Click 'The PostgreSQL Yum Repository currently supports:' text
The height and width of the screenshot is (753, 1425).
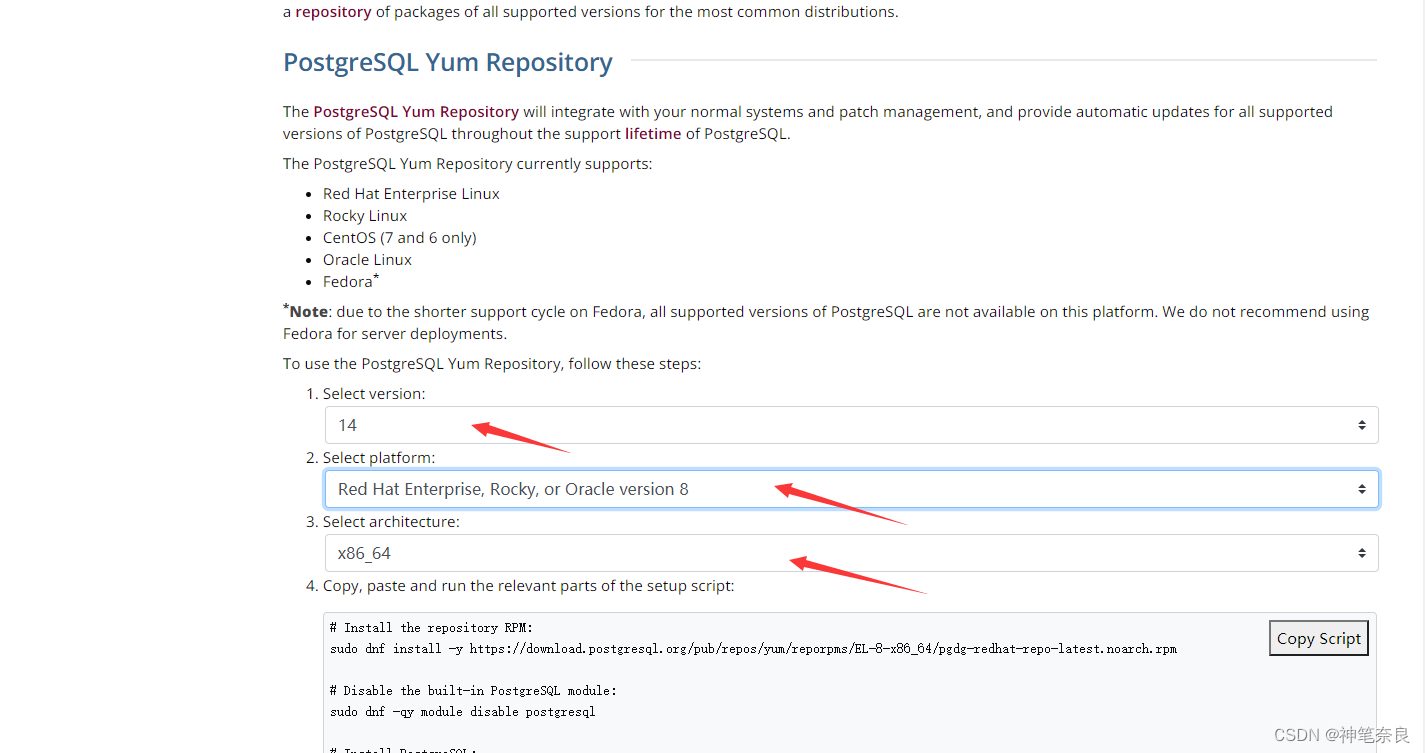click(x=467, y=164)
